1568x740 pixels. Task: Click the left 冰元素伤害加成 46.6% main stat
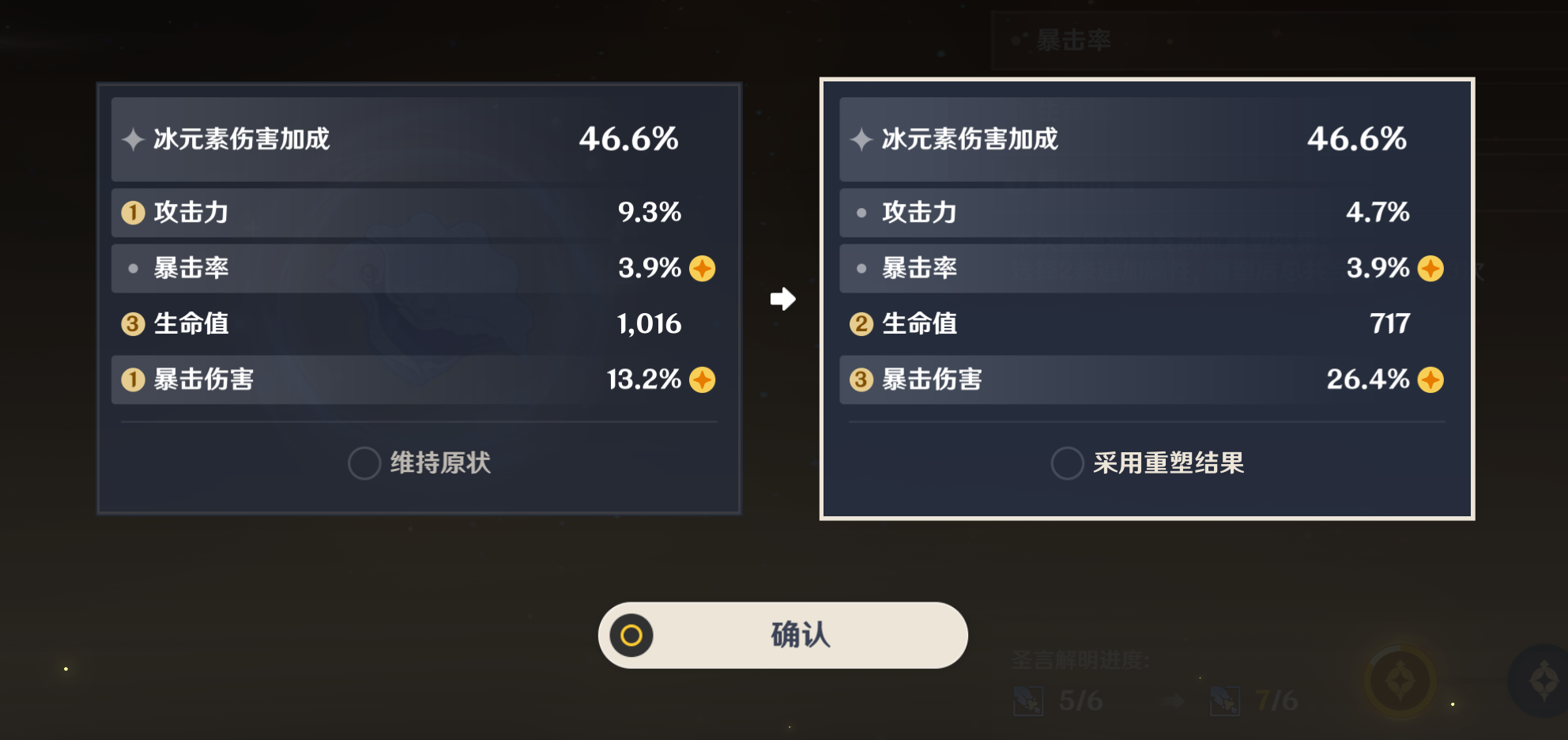417,140
